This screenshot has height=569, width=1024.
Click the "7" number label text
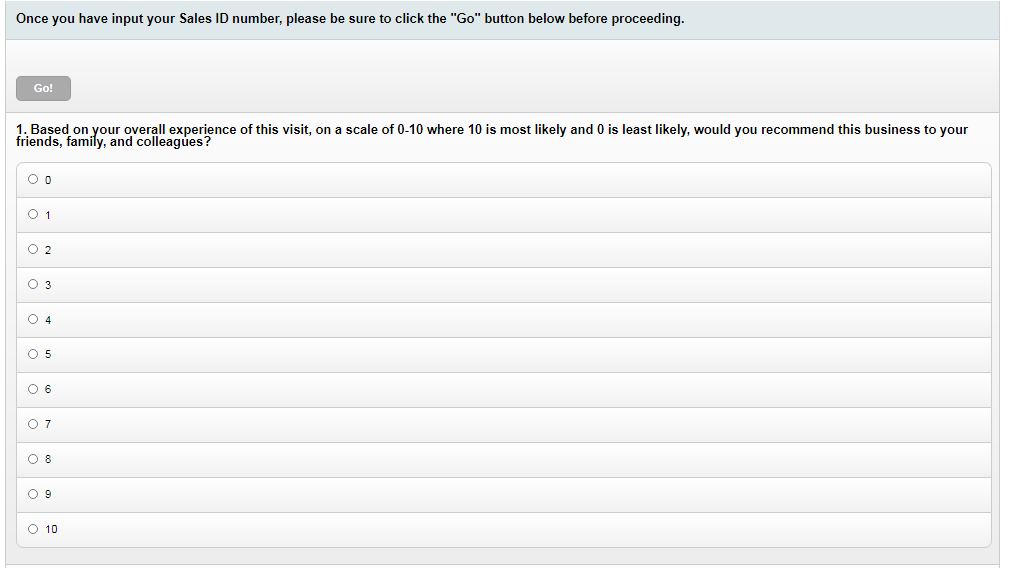click(x=48, y=424)
